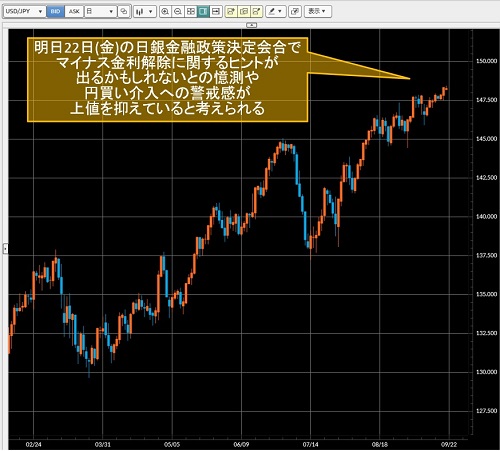Click the 145.000 price axis label

[487, 139]
